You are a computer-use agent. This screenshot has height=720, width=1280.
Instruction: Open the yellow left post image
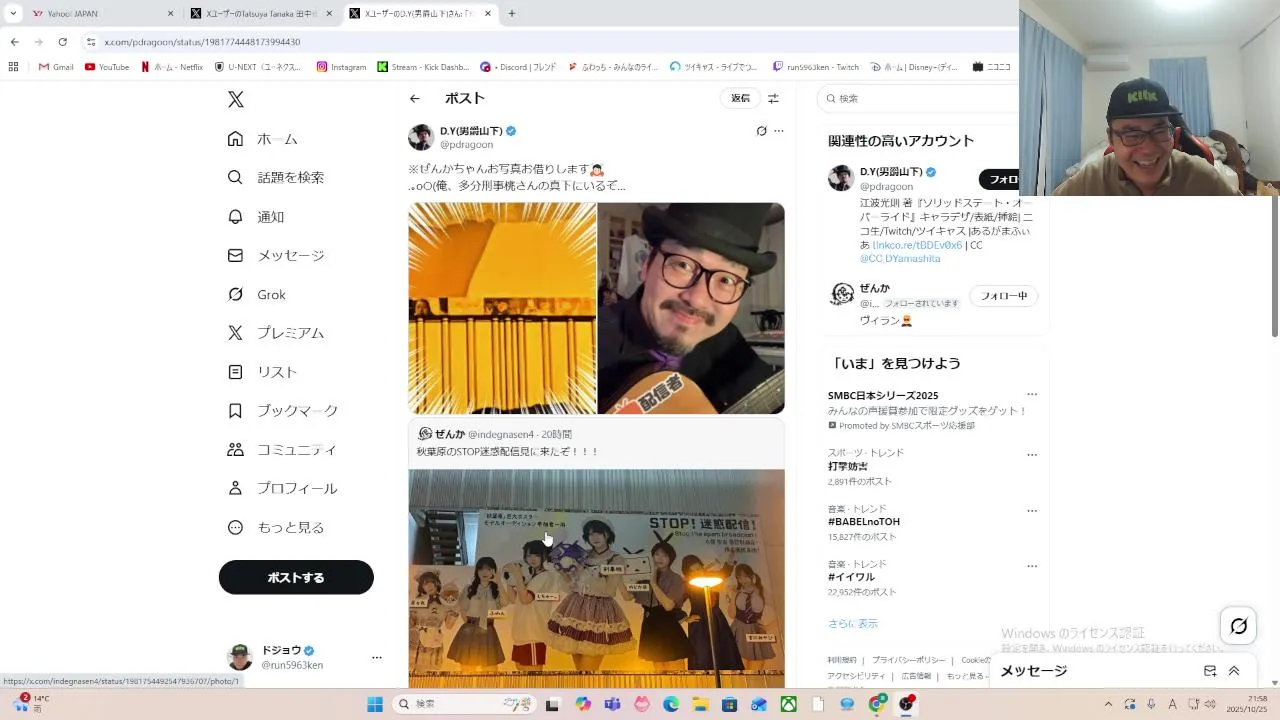[502, 308]
